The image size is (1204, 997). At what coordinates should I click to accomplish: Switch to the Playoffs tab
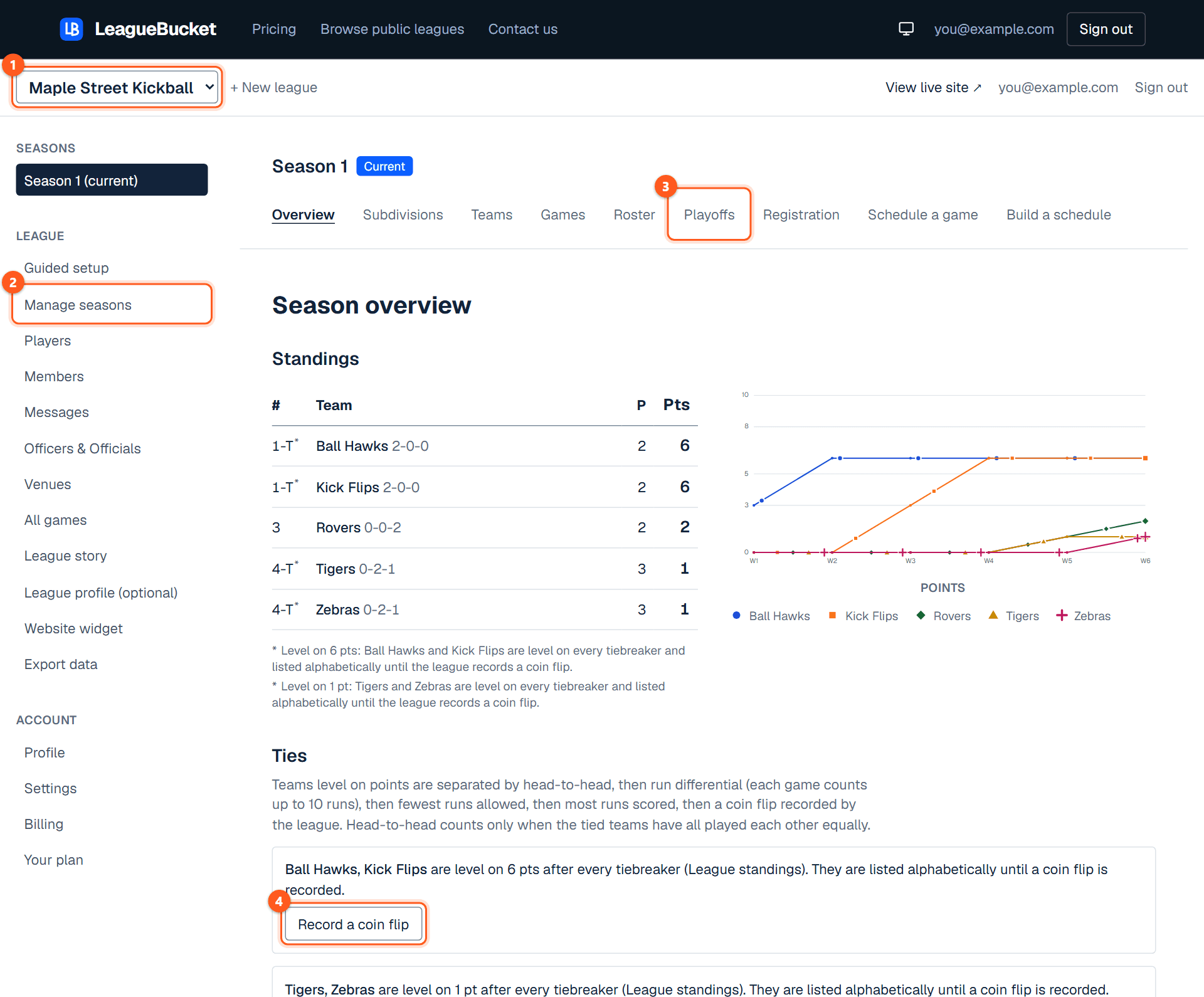pyautogui.click(x=709, y=214)
